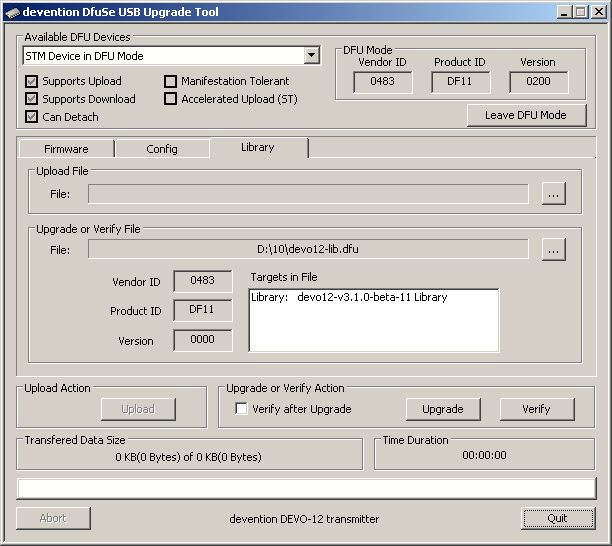612x546 pixels.
Task: Select the Library tab
Action: tap(258, 148)
